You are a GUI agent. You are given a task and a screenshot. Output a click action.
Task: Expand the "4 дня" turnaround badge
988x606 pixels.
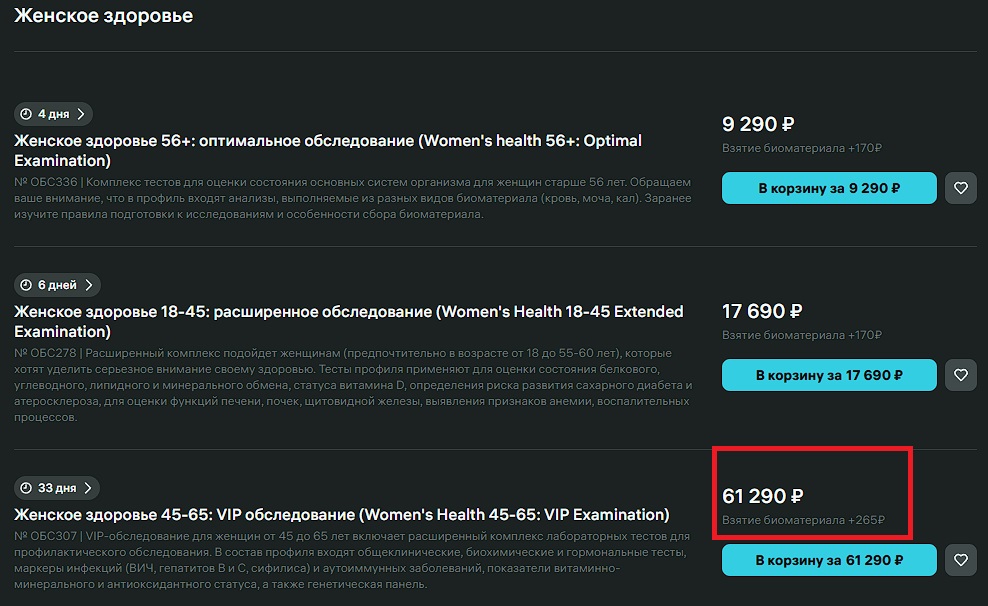(55, 114)
